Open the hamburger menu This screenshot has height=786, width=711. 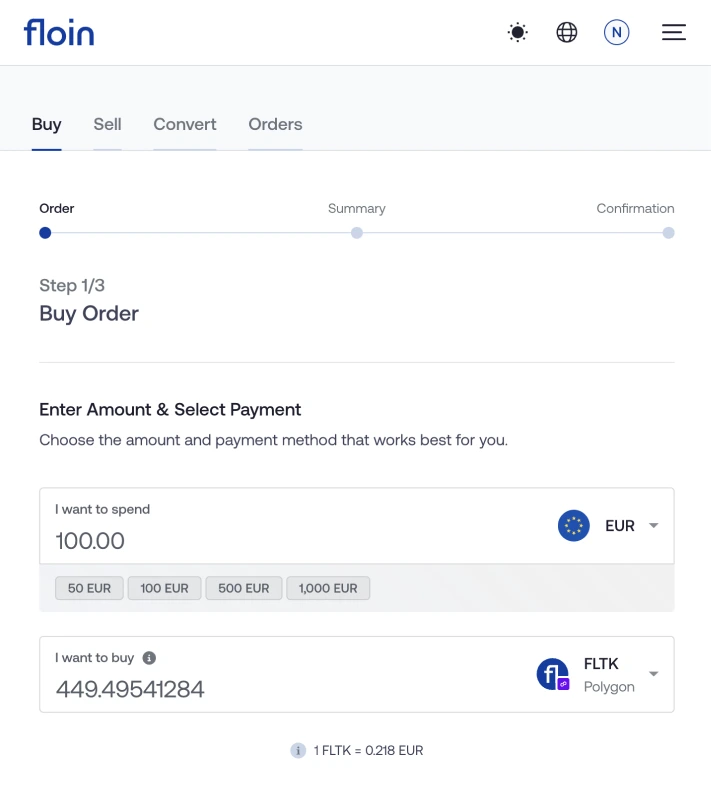pos(673,33)
